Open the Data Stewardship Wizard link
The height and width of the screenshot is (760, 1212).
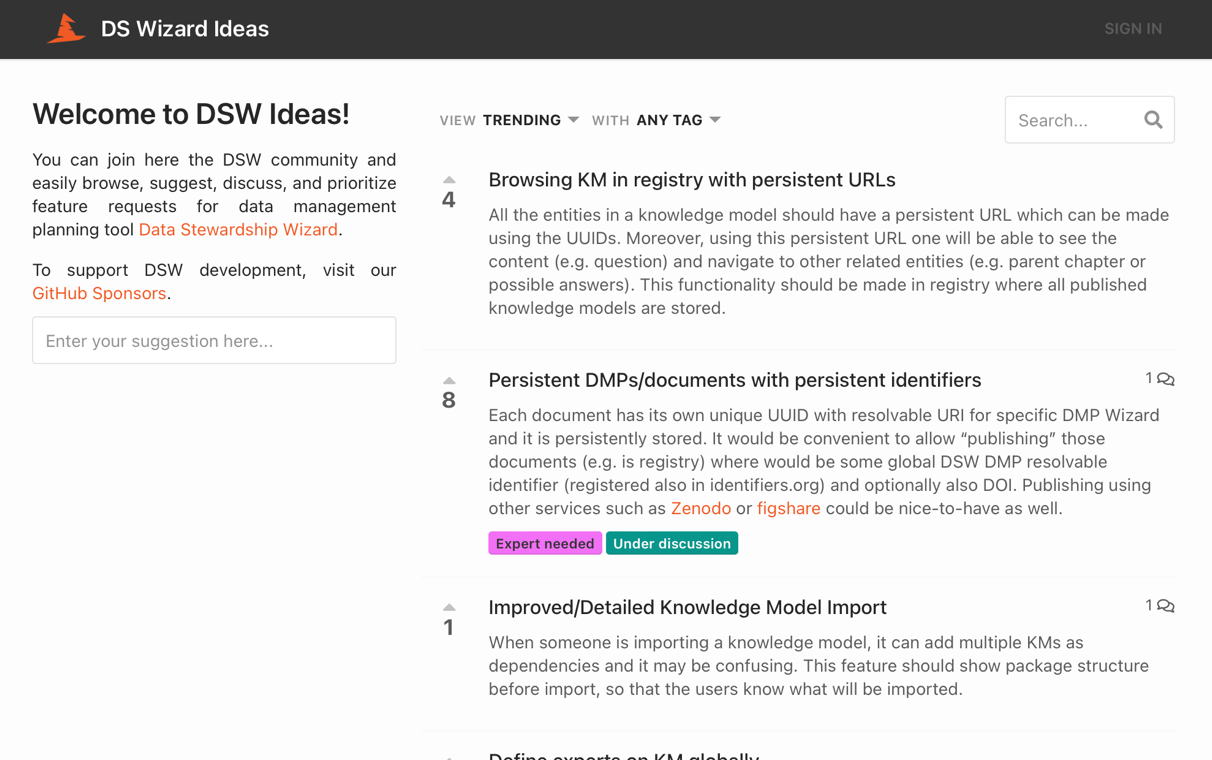click(x=238, y=230)
